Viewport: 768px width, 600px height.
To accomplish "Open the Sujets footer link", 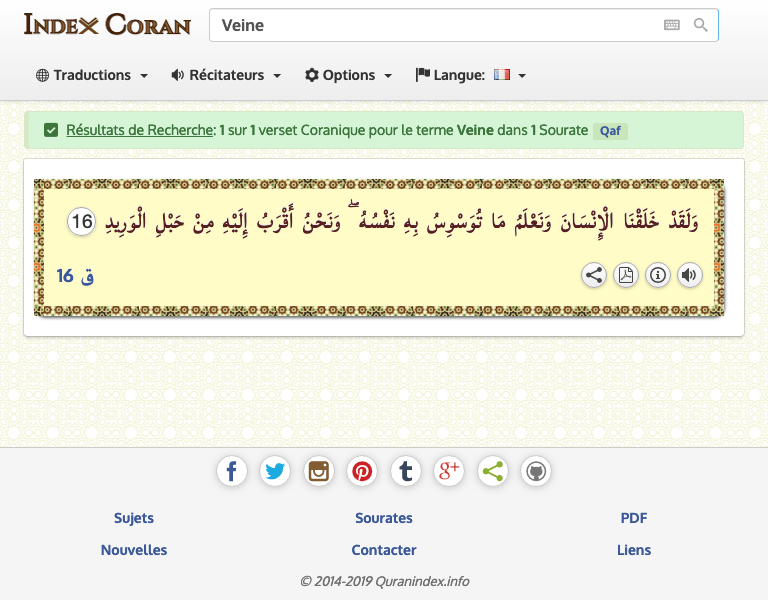I will tap(134, 518).
